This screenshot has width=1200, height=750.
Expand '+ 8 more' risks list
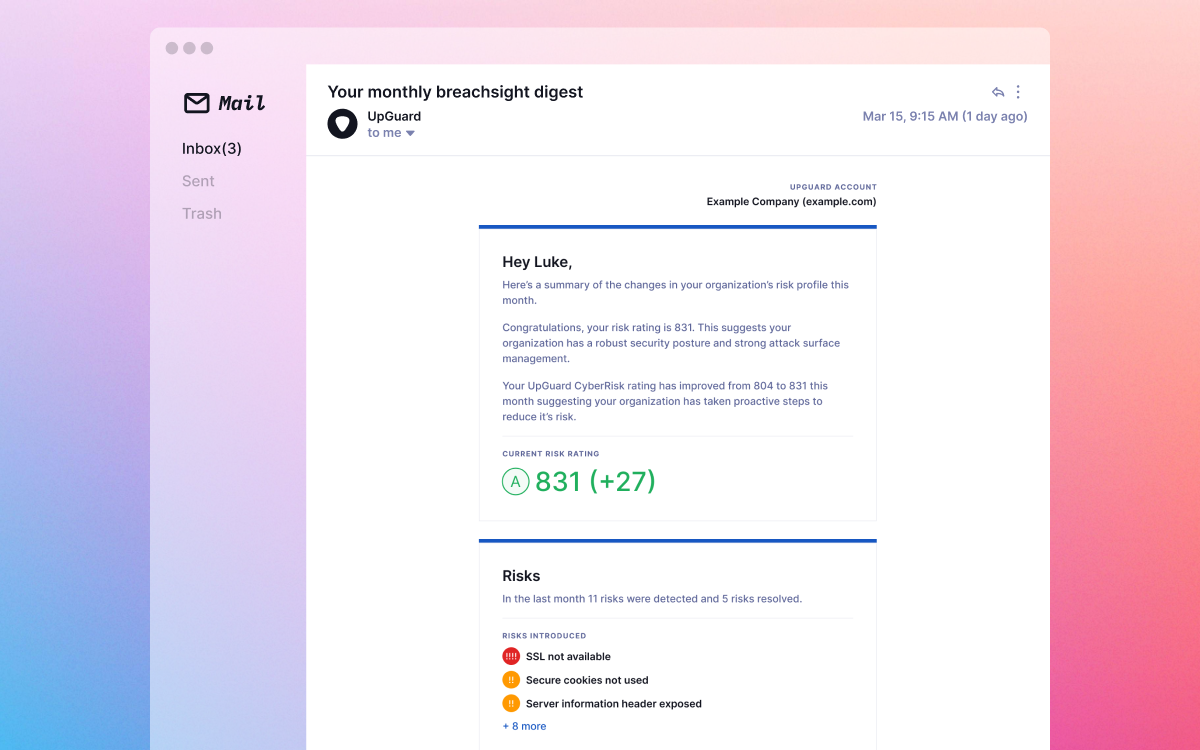[524, 725]
